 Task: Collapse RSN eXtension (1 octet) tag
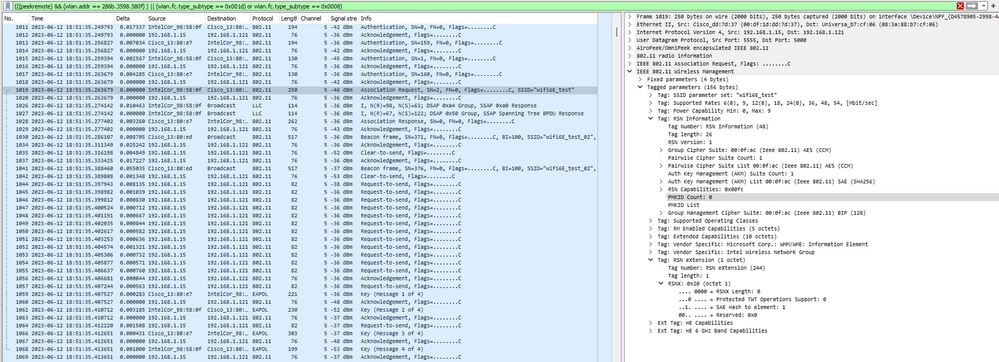(x=651, y=260)
